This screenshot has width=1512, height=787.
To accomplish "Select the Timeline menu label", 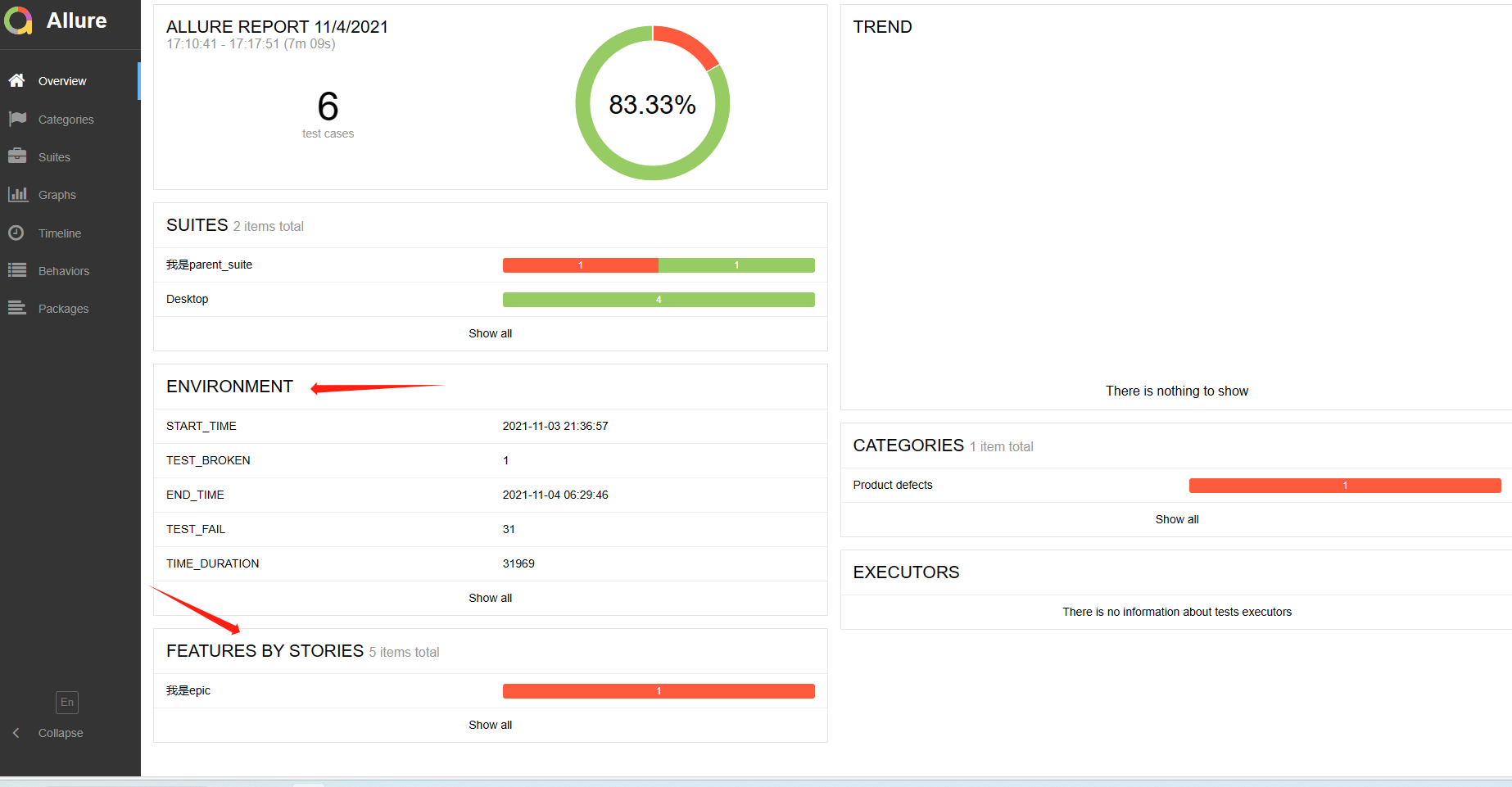I will [60, 233].
